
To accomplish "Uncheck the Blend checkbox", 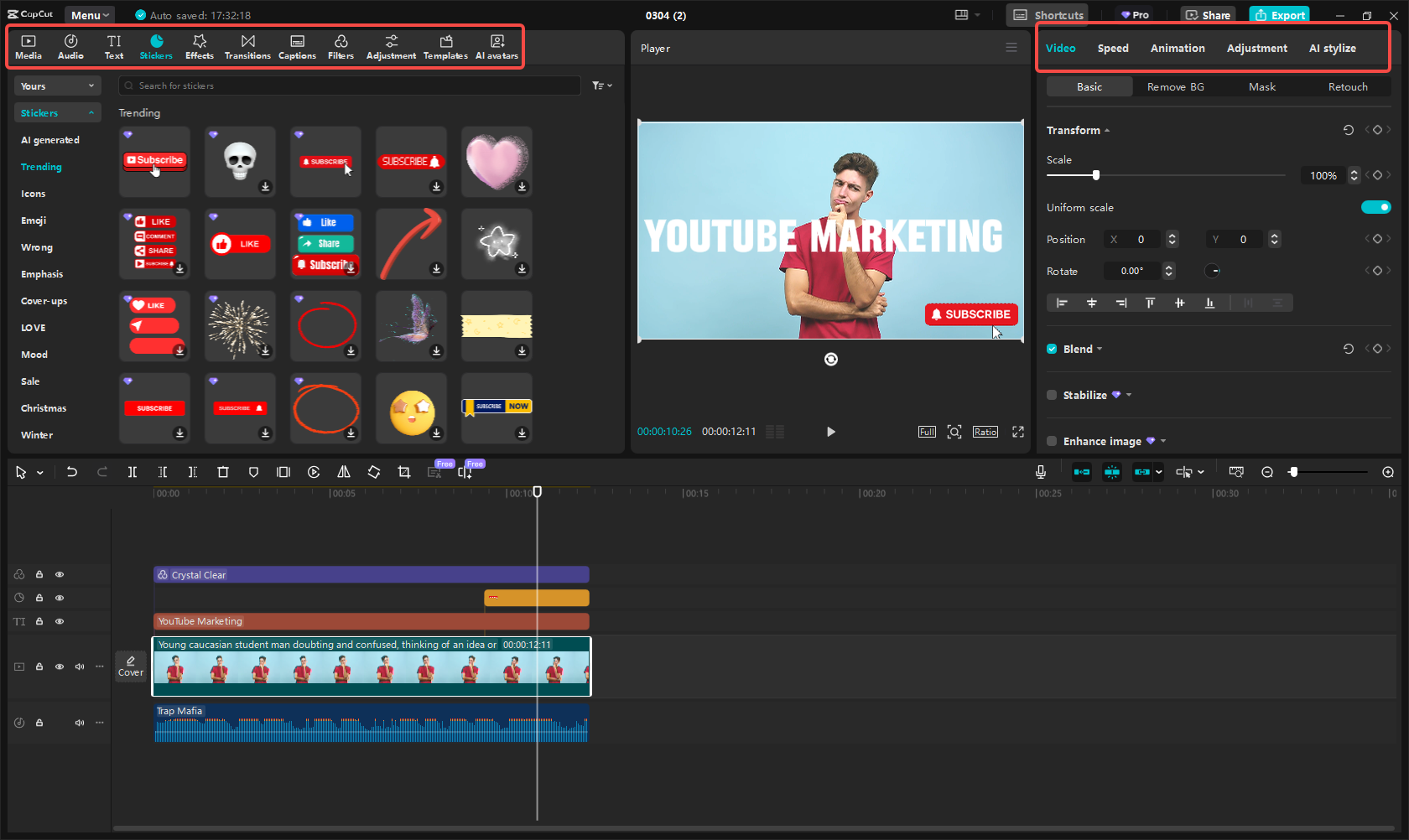I will point(1052,349).
